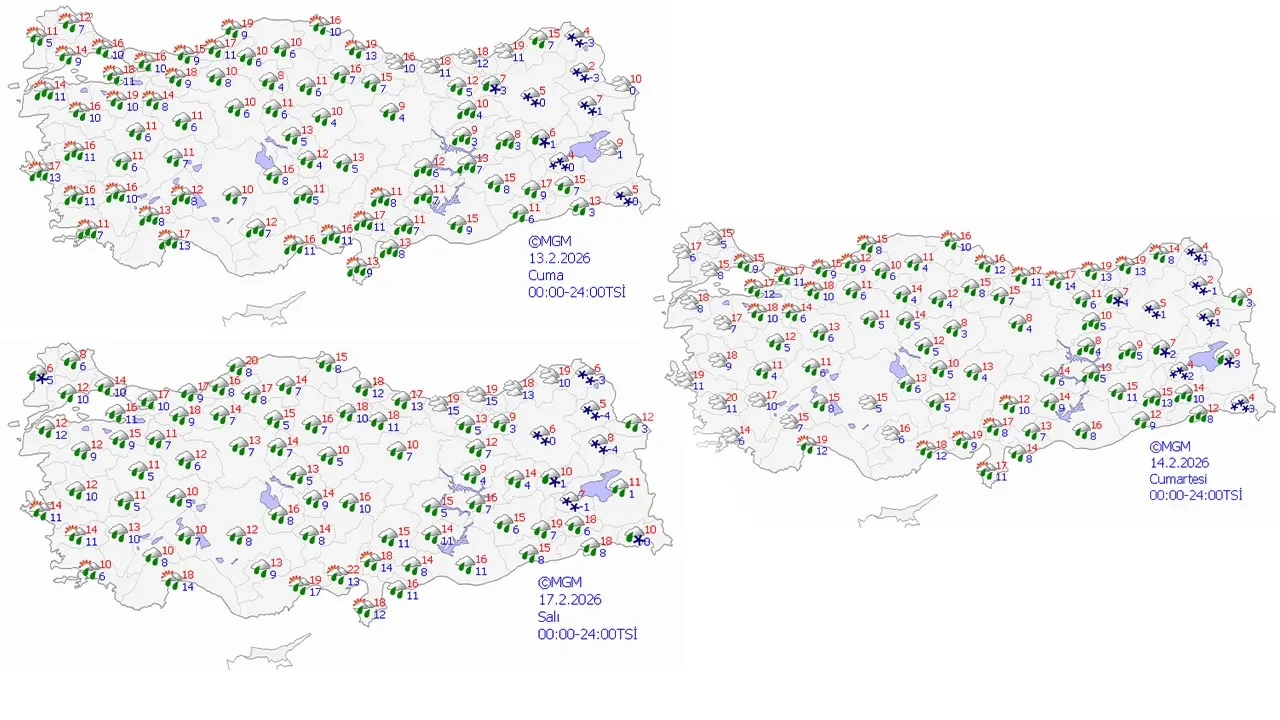This screenshot has height=720, width=1280.
Task: Click the ©MGM credit on the Cumartesi map
Action: click(x=1169, y=447)
